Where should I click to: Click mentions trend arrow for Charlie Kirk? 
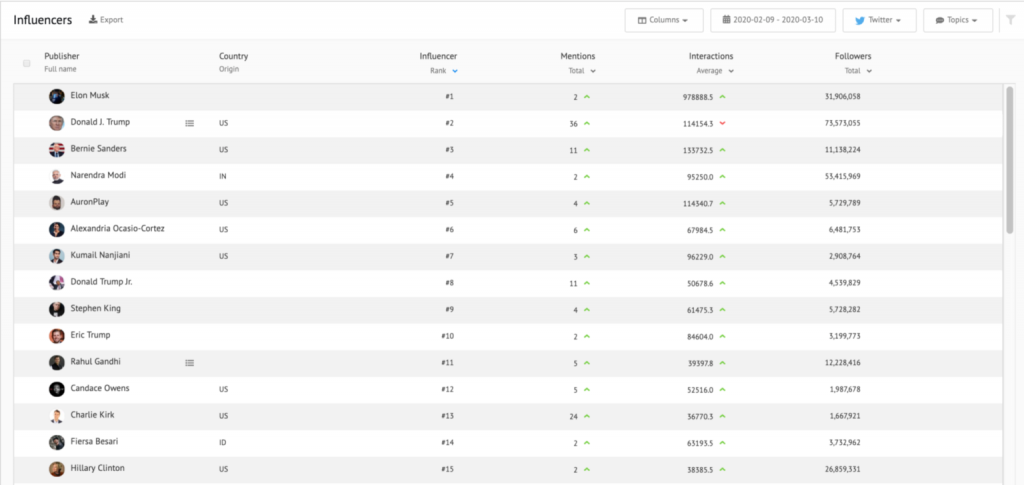pos(587,416)
